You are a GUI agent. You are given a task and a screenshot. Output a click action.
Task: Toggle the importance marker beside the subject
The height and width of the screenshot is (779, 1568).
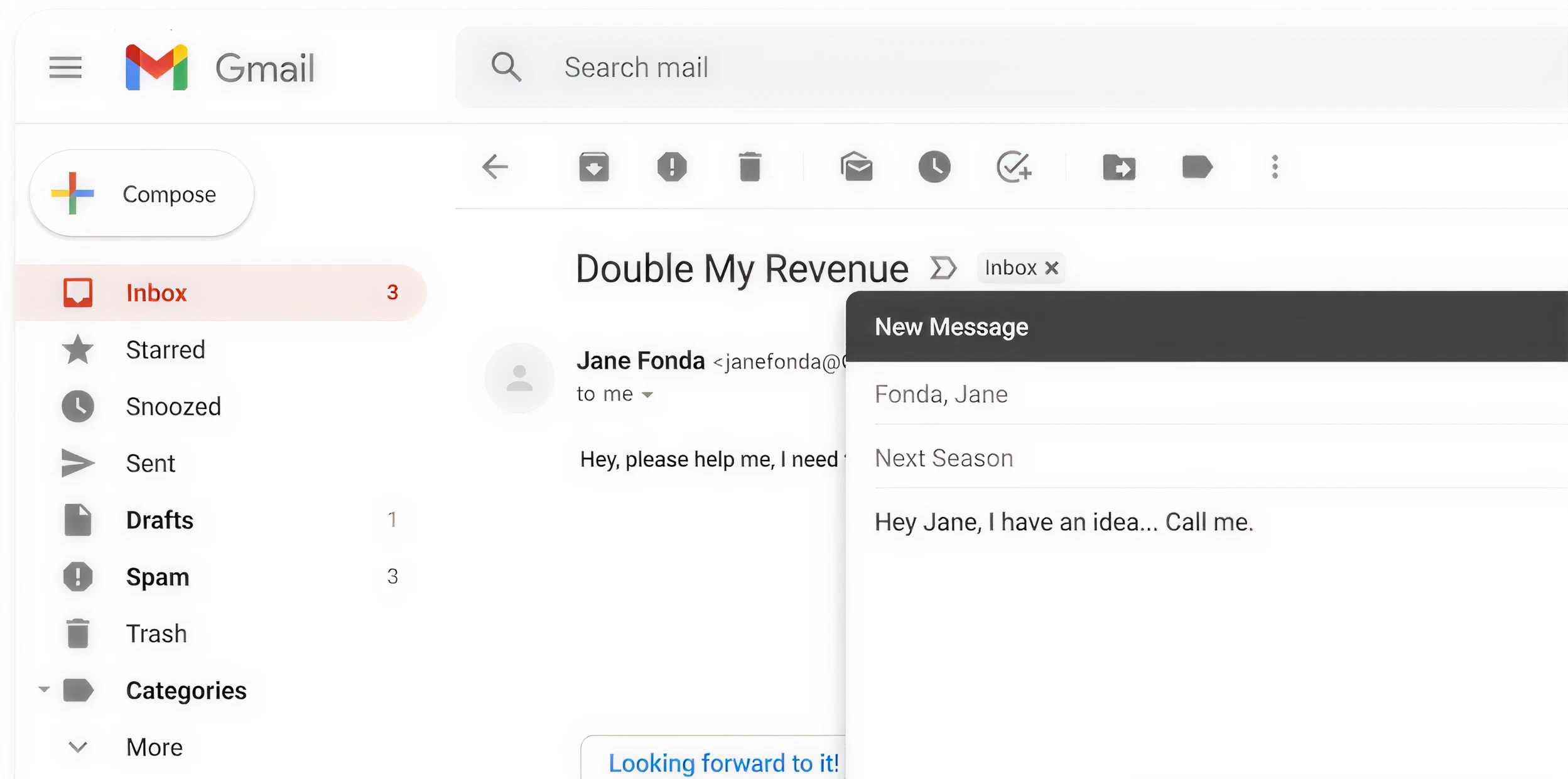pyautogui.click(x=943, y=268)
